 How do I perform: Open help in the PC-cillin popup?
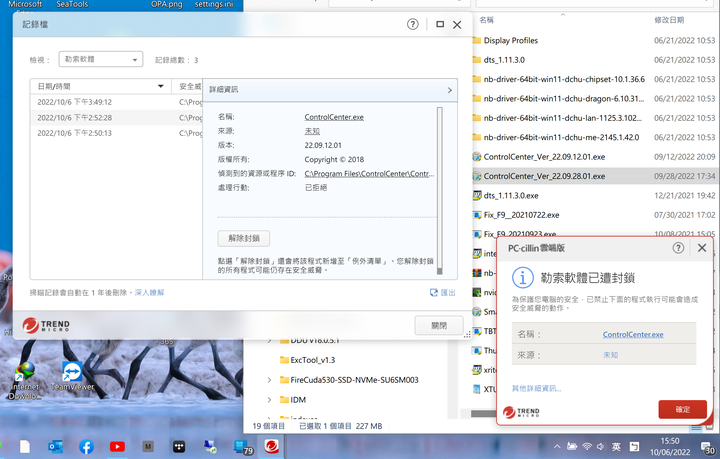click(678, 248)
